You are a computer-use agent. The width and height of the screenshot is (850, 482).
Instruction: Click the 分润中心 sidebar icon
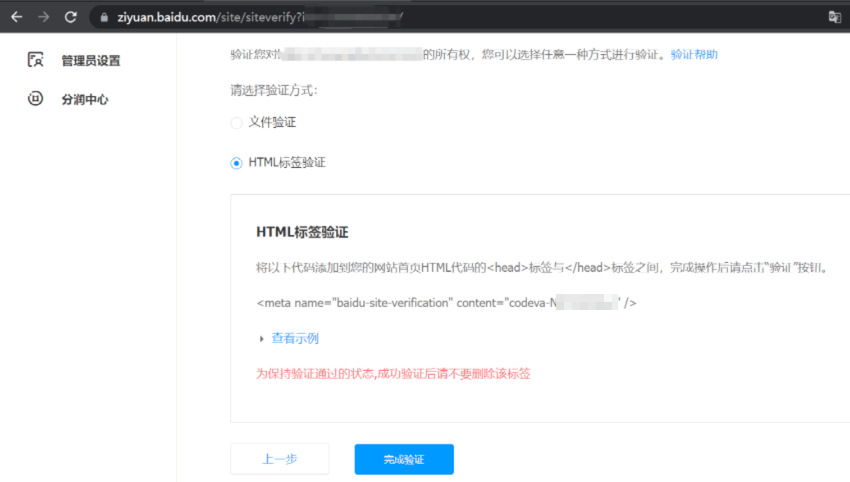coord(35,99)
